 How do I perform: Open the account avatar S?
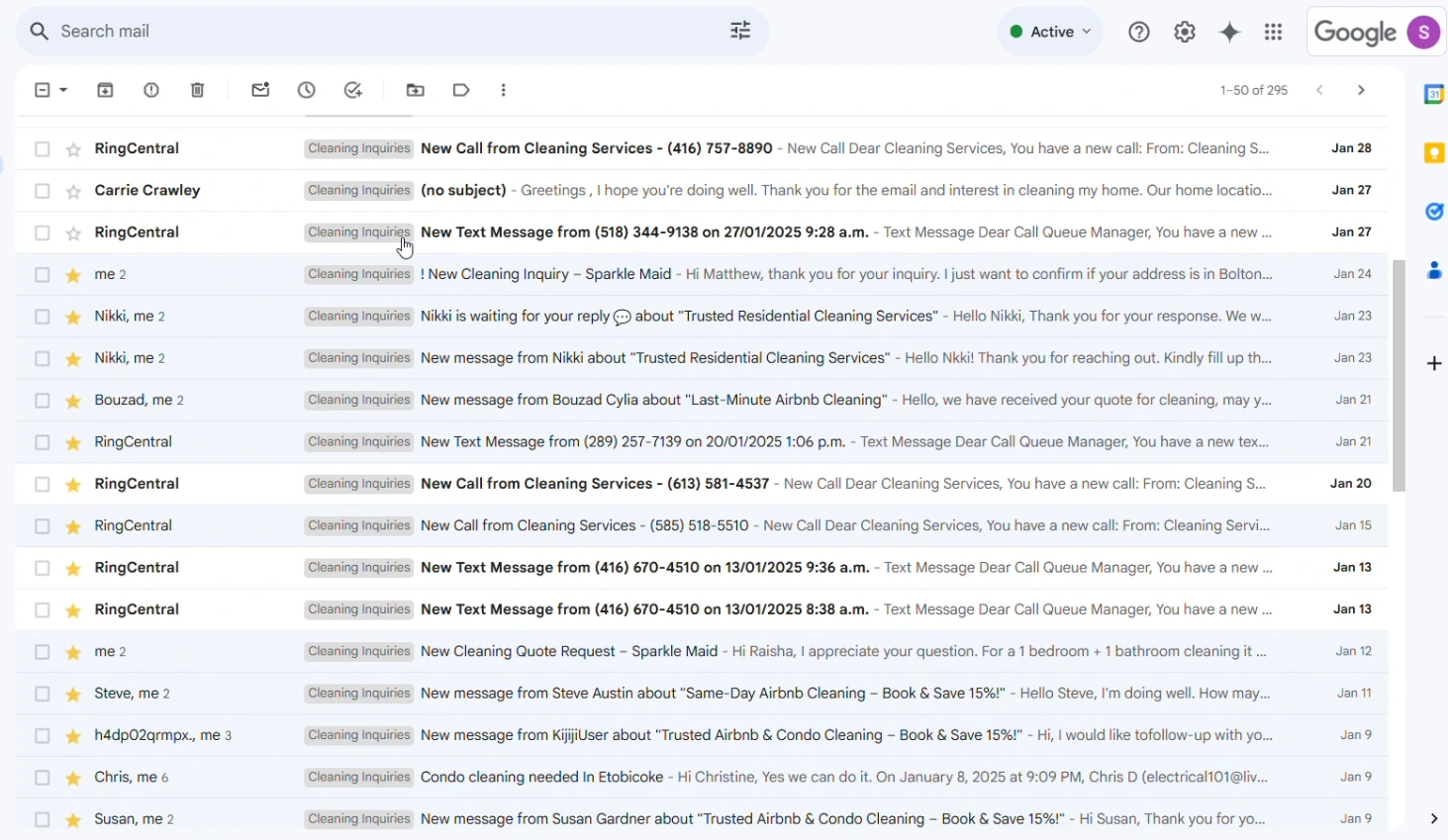point(1424,32)
